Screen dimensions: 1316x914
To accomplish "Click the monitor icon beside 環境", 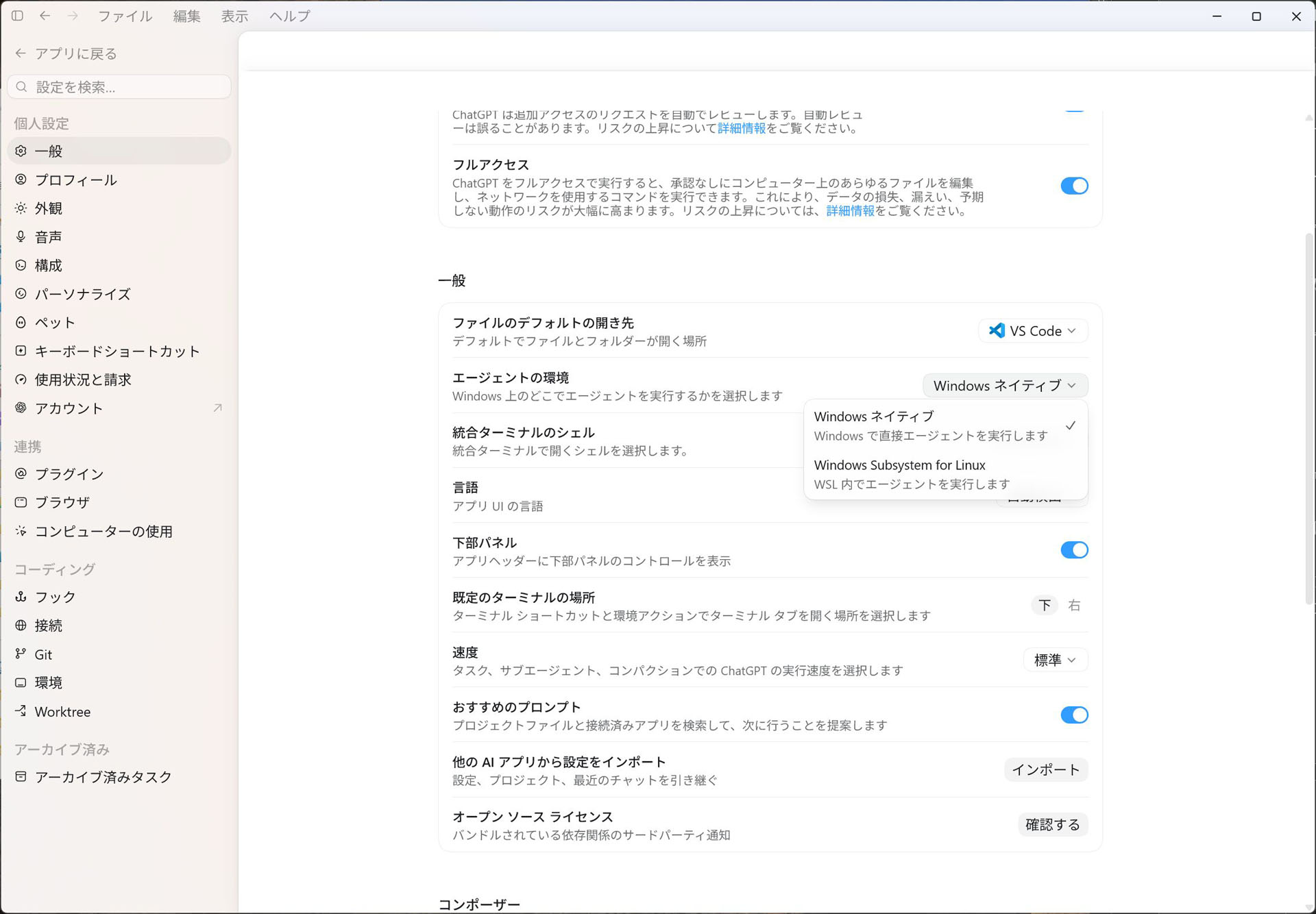I will click(21, 682).
